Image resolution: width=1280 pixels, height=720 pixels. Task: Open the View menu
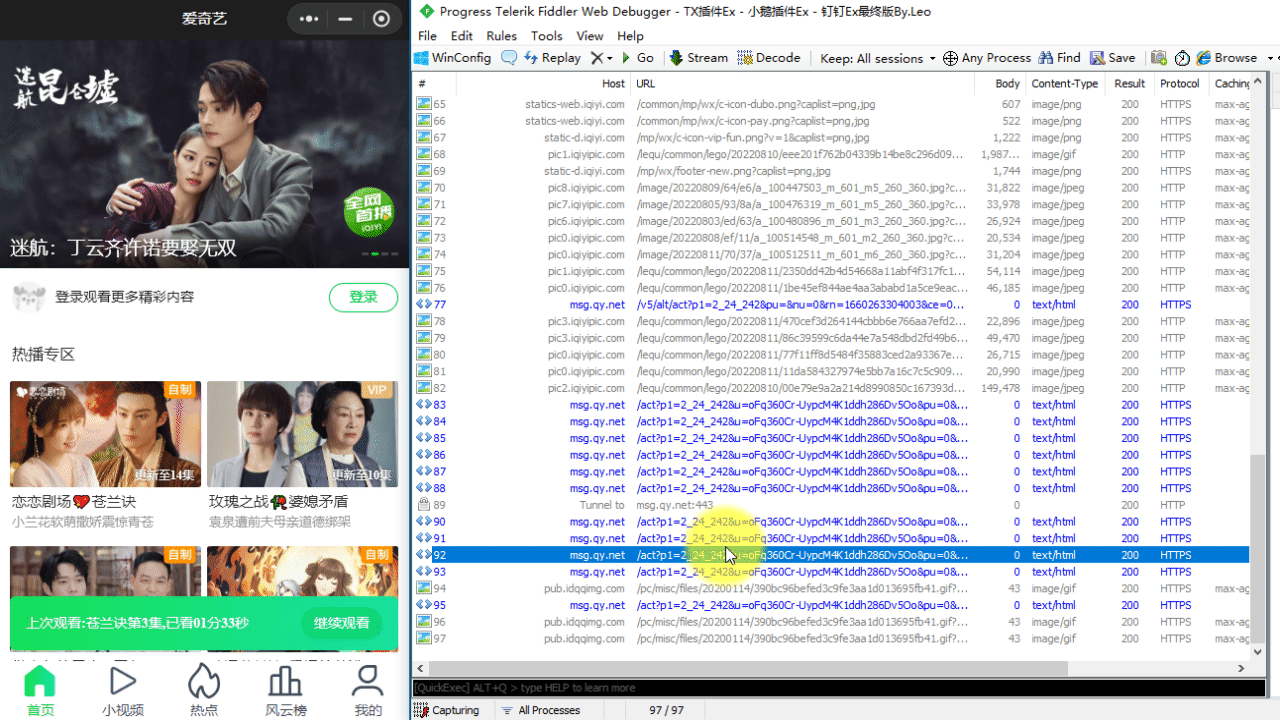point(590,36)
